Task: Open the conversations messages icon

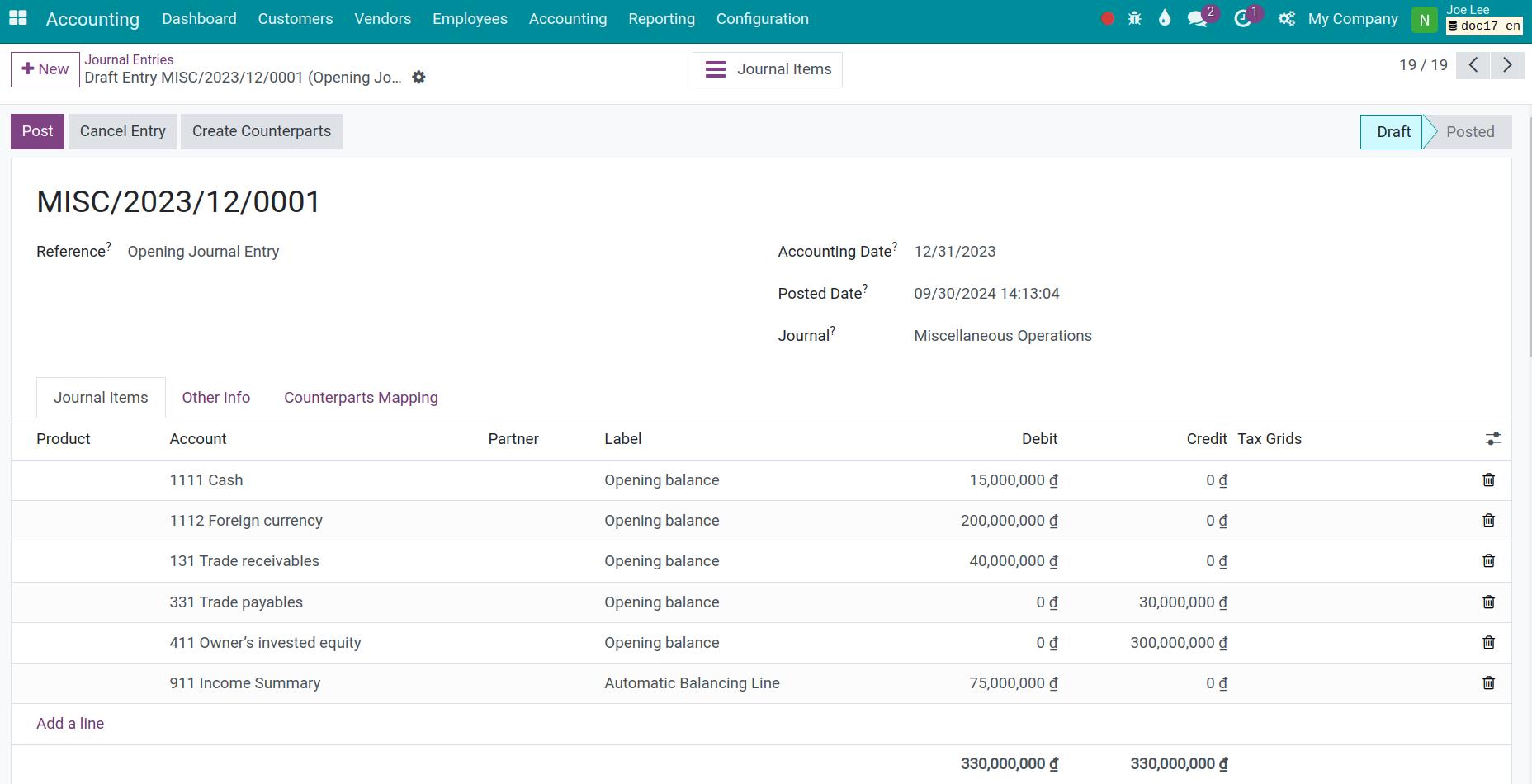Action: tap(1197, 19)
